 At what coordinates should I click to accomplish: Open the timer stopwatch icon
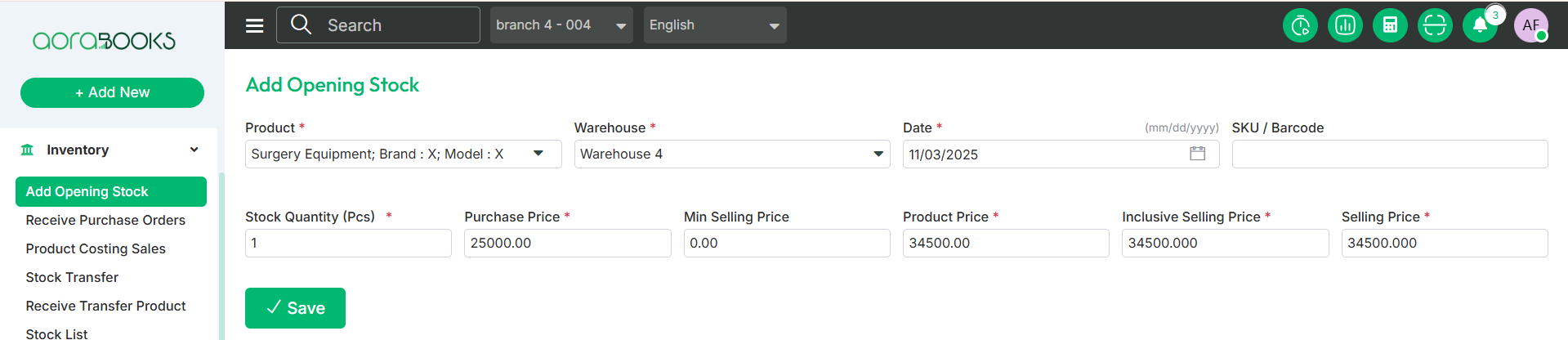point(1300,25)
